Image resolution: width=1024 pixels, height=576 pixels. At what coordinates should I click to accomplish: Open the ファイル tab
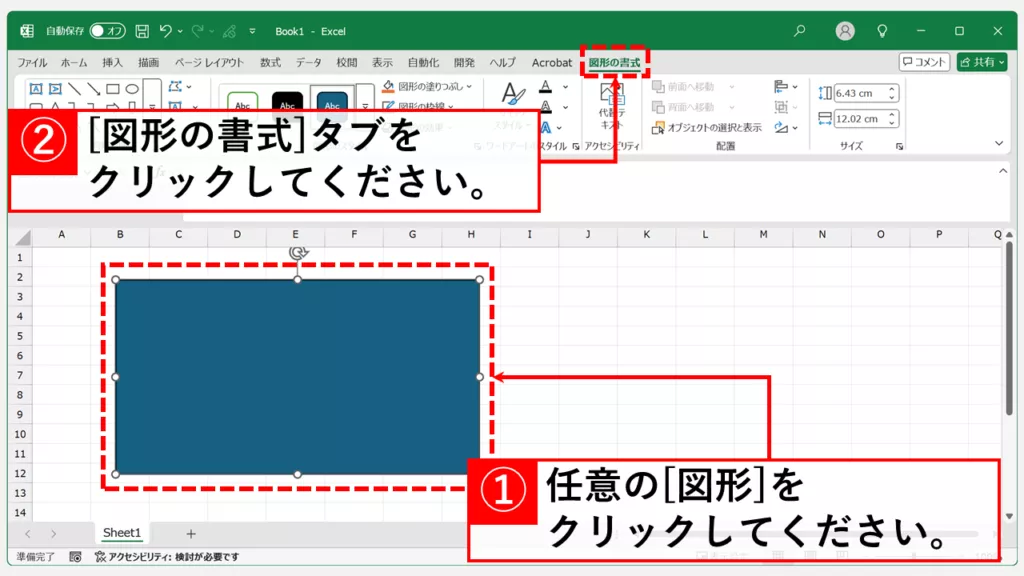point(32,63)
